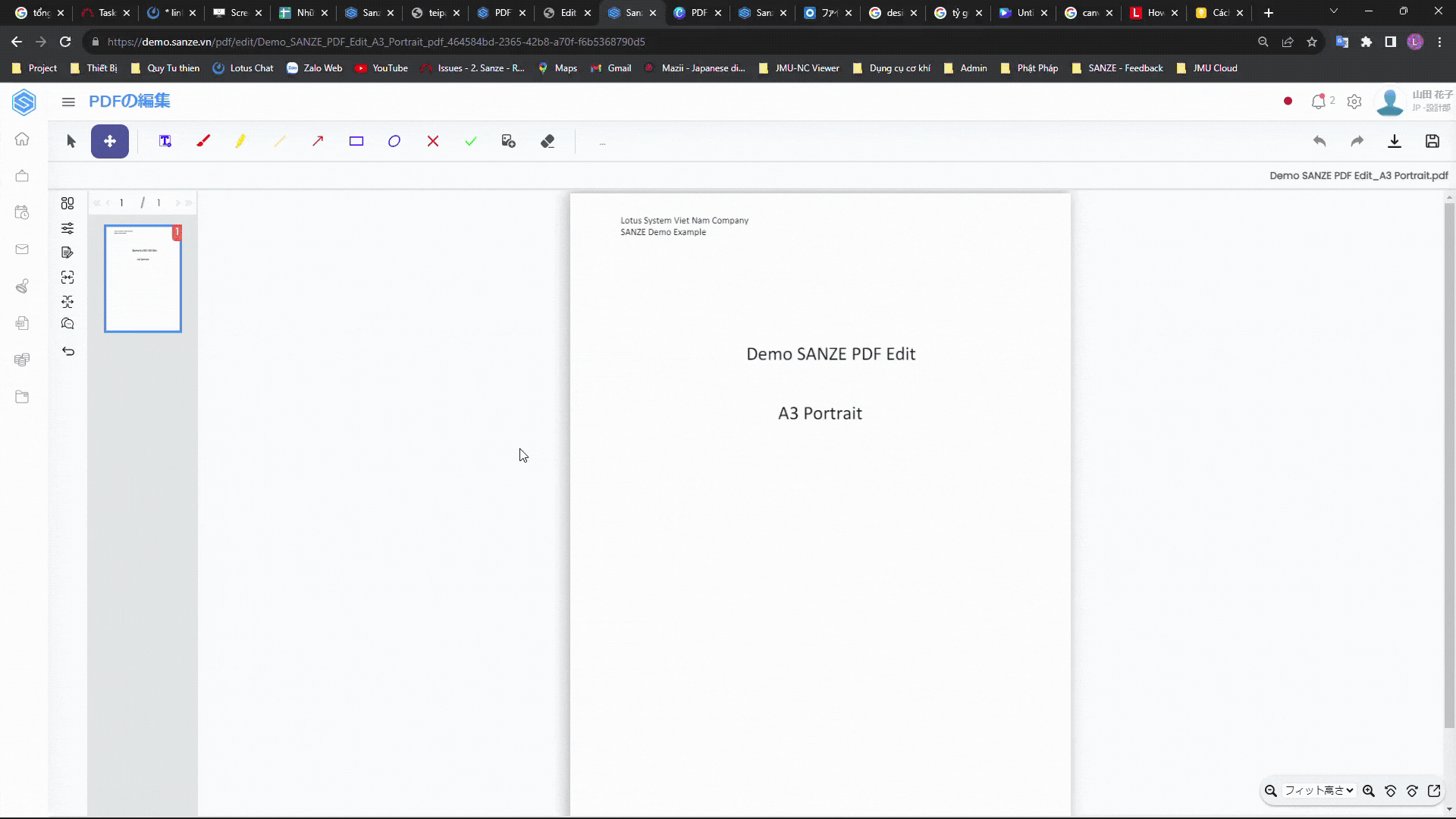Image resolution: width=1456 pixels, height=819 pixels.
Task: Toggle the page thumbnails grid panel
Action: [x=67, y=203]
